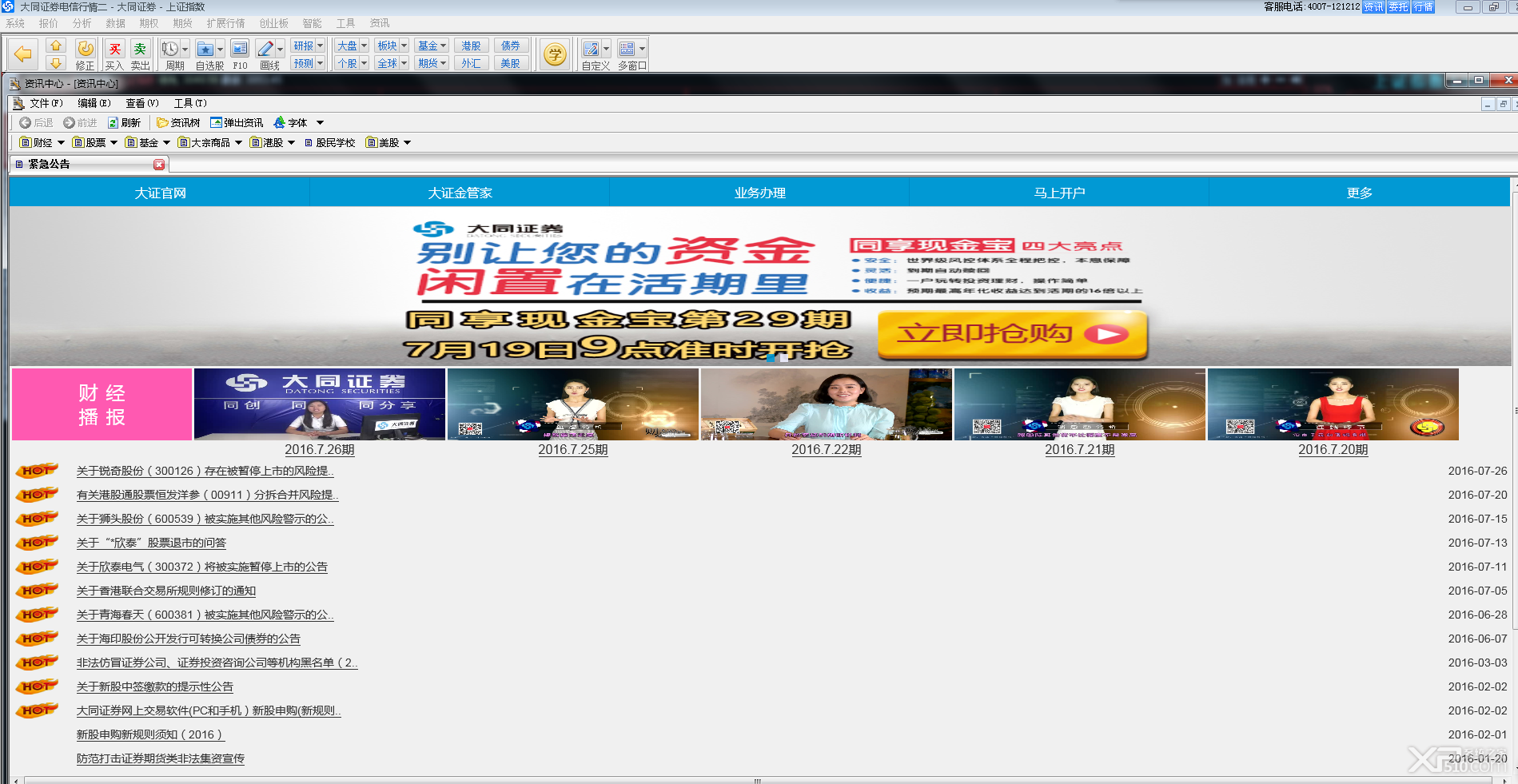1518x784 pixels.
Task: Click the 立即抢购 banner button
Action: [1012, 334]
